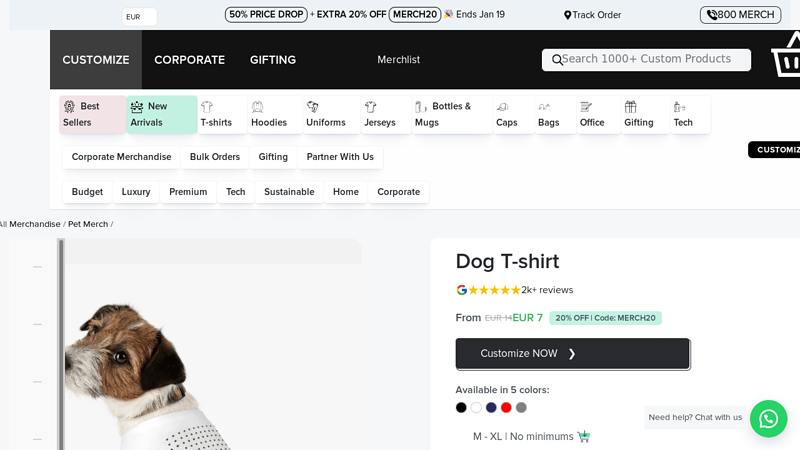Open the GIFTING main tab
This screenshot has width=800, height=450.
pos(273,60)
